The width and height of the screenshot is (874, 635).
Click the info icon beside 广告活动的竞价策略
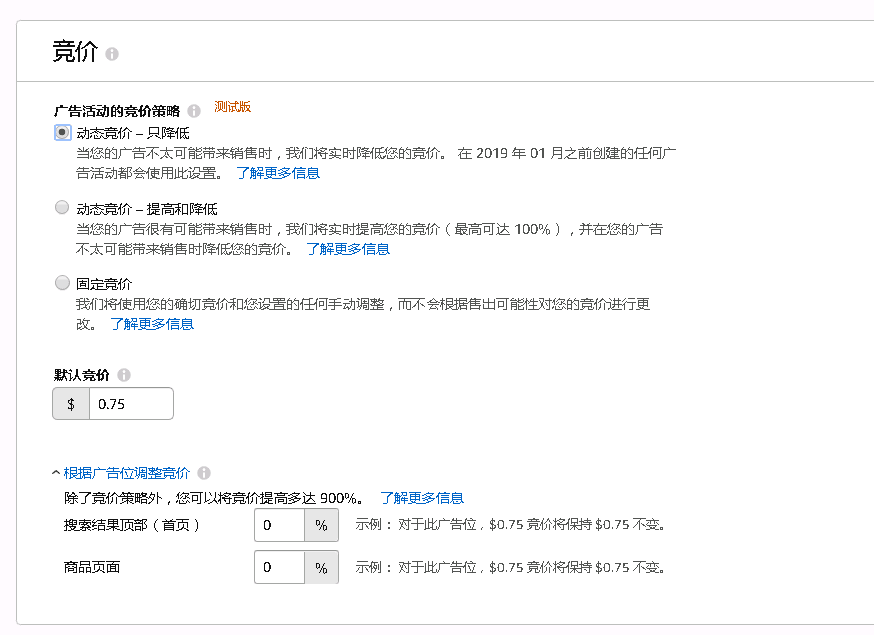point(194,109)
